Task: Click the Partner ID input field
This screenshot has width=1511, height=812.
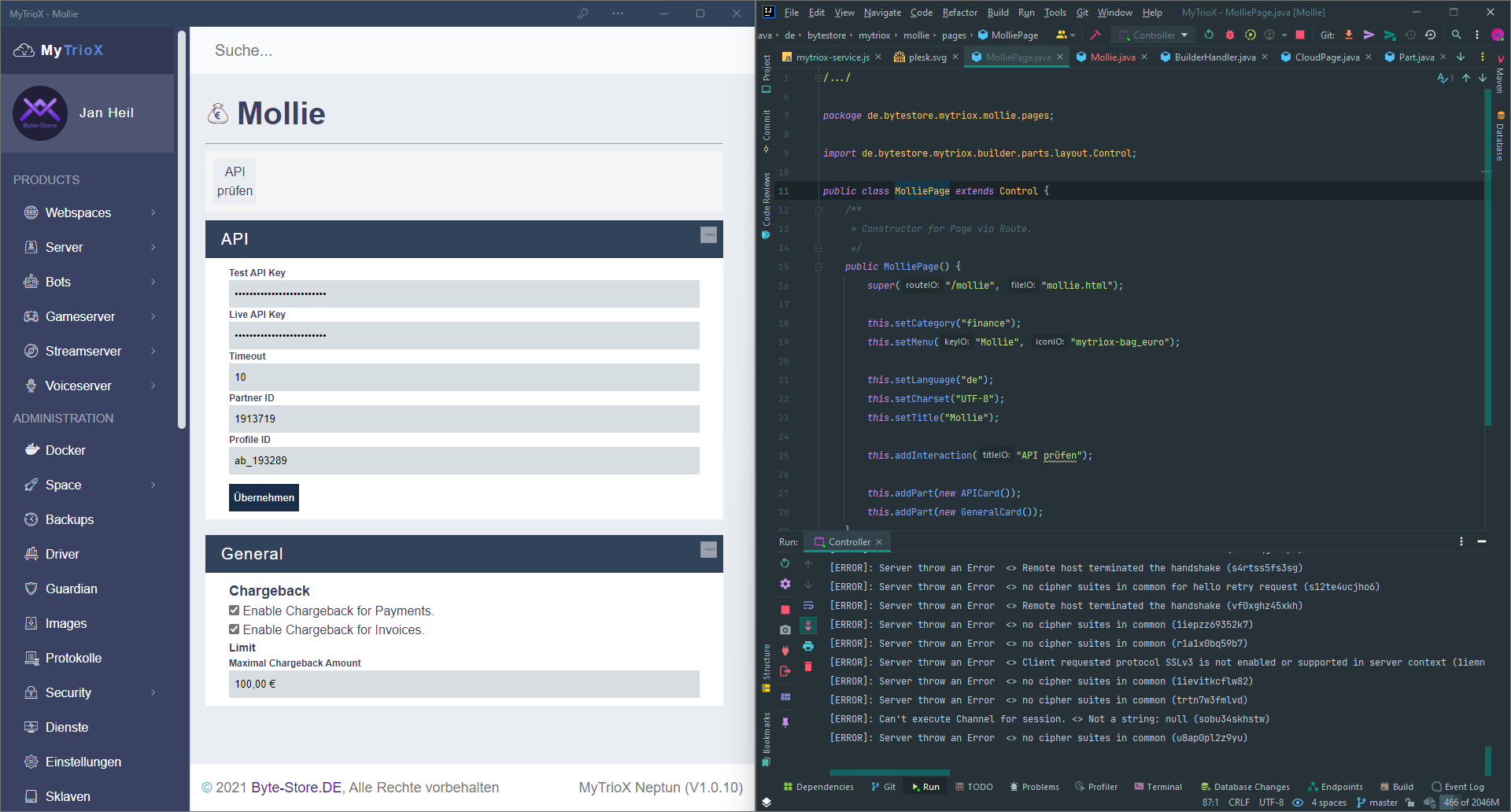Action: point(464,419)
